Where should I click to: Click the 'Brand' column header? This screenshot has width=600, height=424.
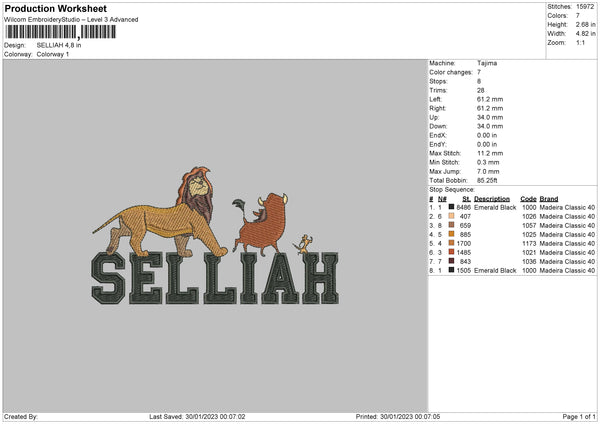549,199
